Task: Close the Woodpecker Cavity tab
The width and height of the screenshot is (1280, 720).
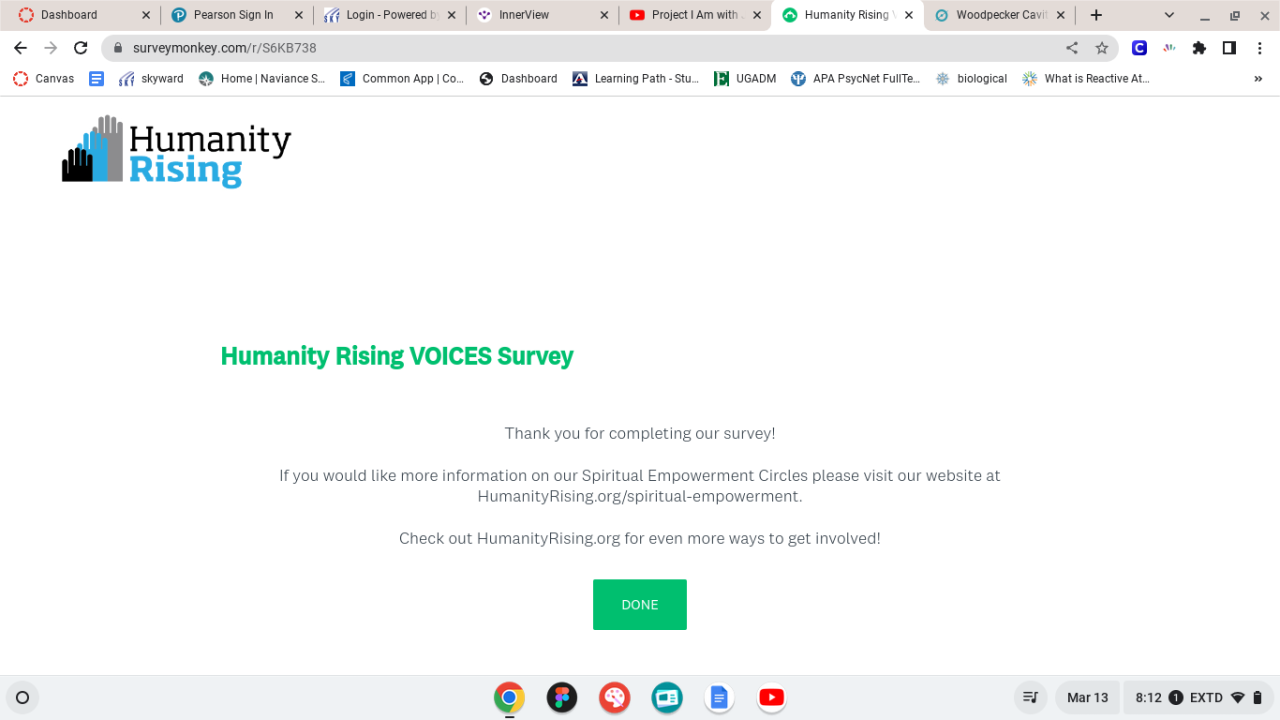Action: point(1061,15)
